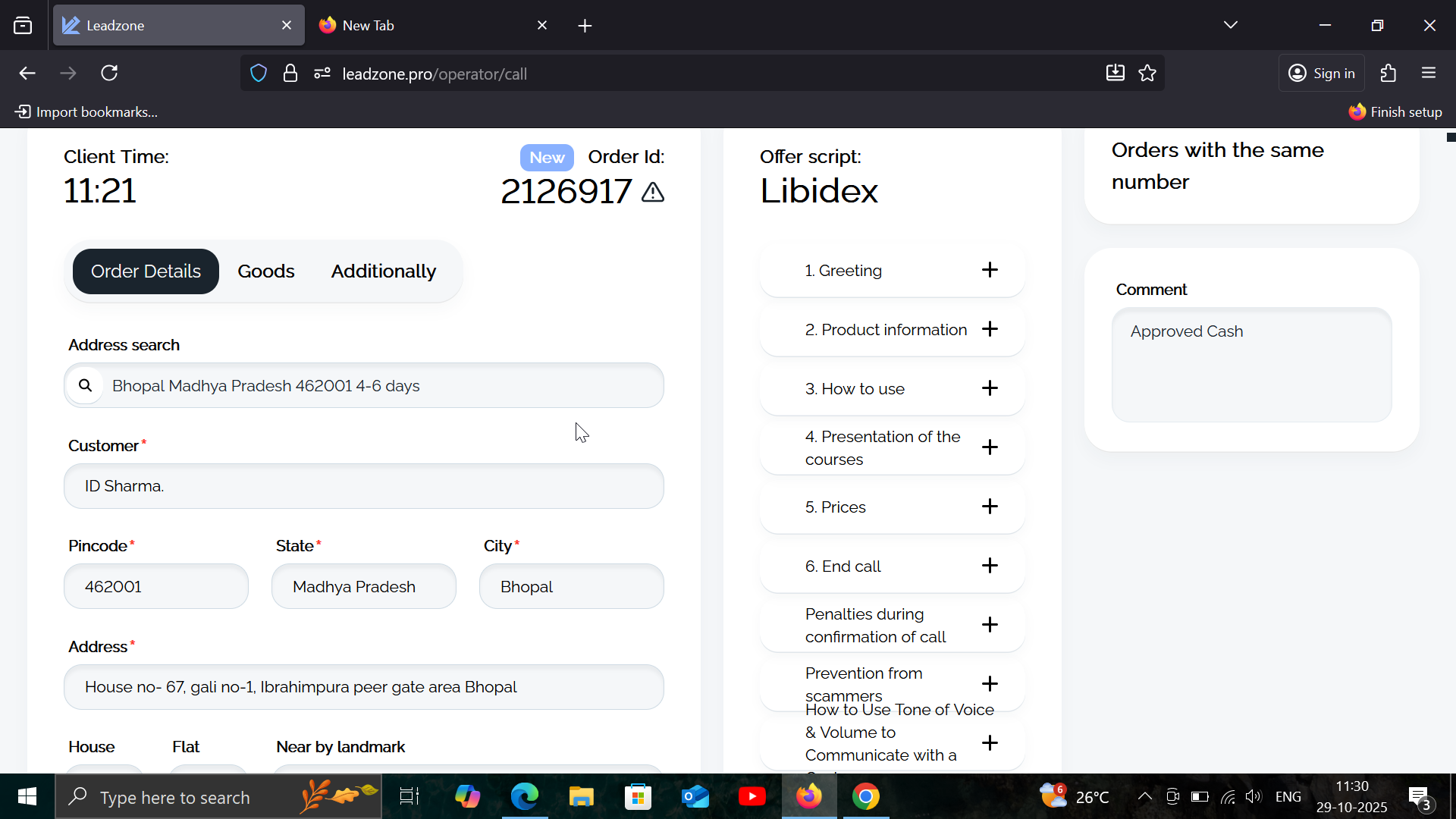Switch to the Goods tab
Image resolution: width=1456 pixels, height=819 pixels.
coord(265,271)
